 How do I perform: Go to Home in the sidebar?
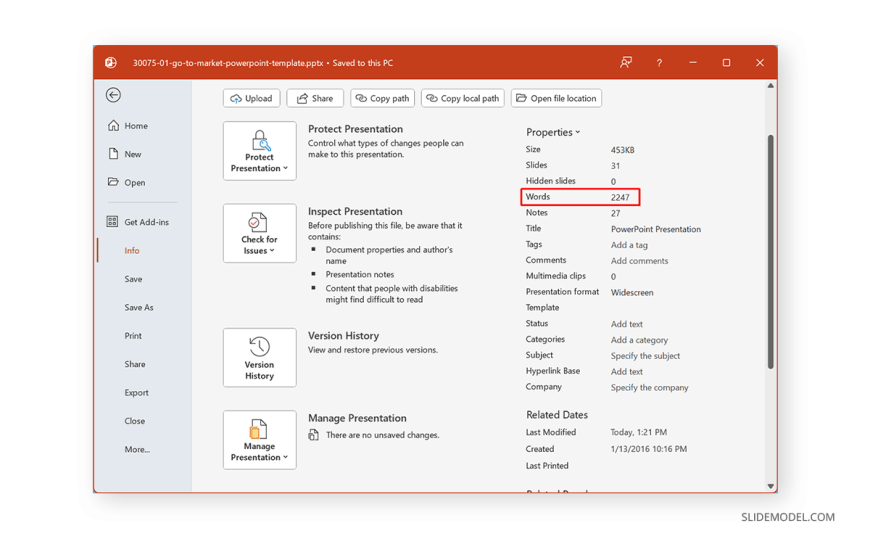pos(136,126)
